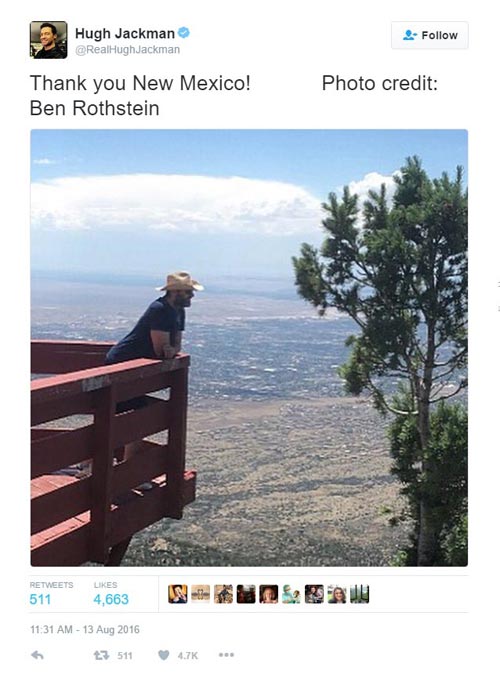500x685 pixels.
Task: Visit the @RealHughJackman handle
Action: click(128, 50)
